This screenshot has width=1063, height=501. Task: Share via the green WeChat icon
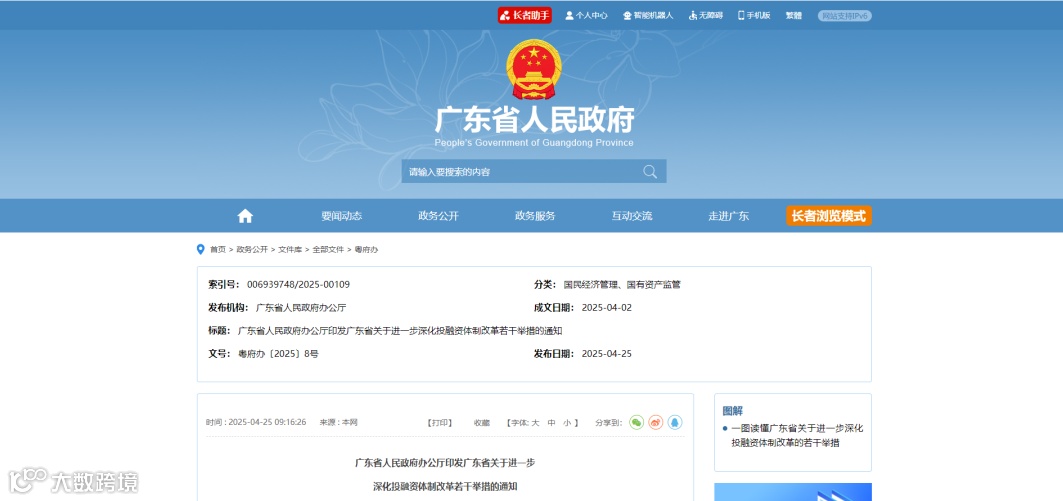coord(637,422)
